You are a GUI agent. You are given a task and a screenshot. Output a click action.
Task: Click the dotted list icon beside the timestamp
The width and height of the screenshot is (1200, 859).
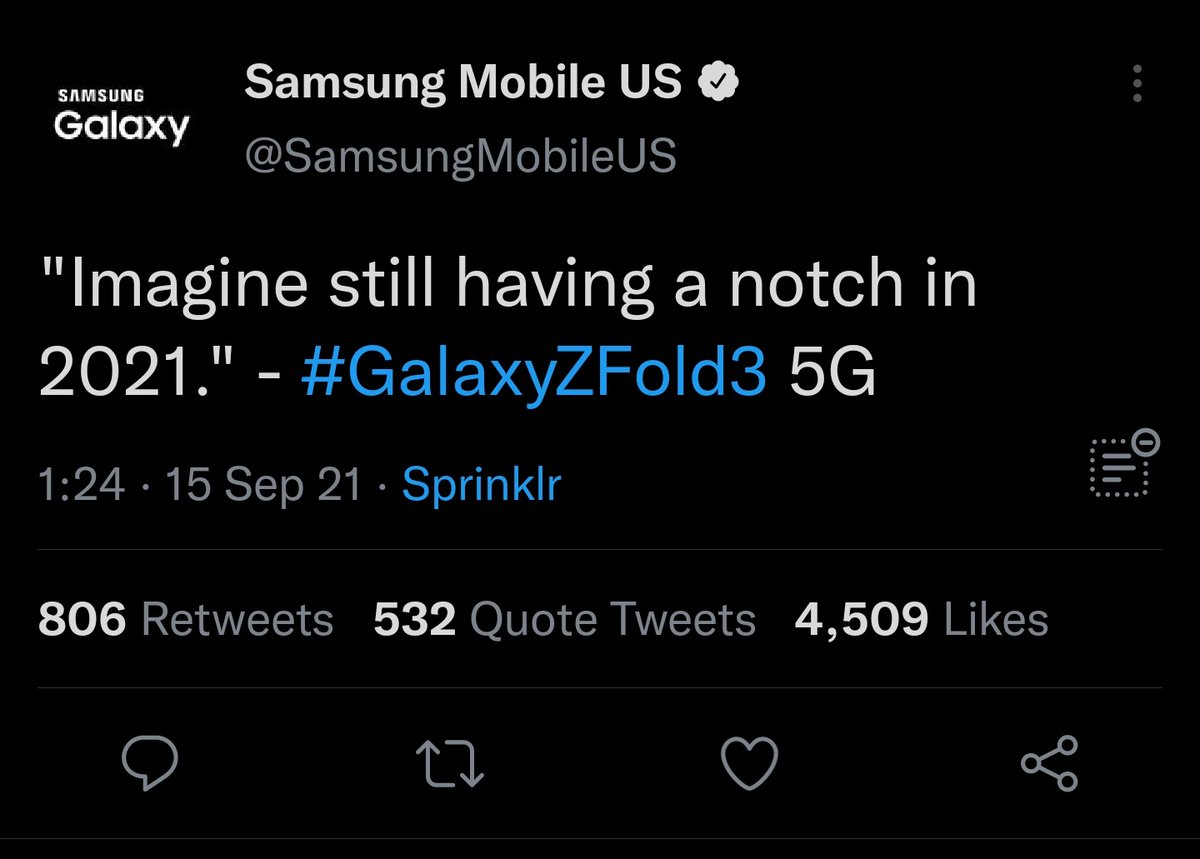click(1121, 465)
